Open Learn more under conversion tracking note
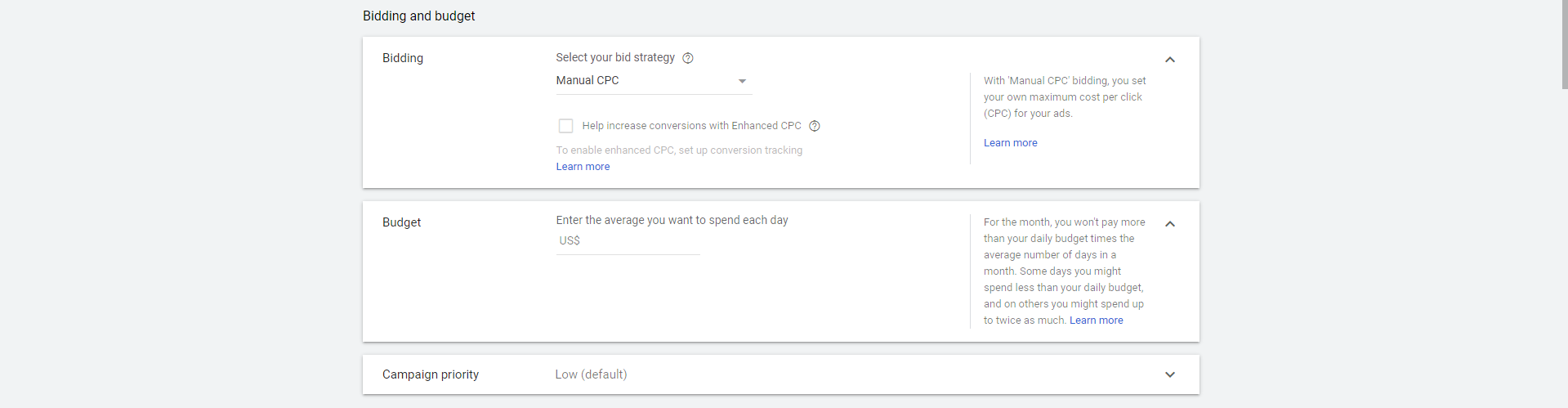This screenshot has height=408, width=1568. [583, 167]
